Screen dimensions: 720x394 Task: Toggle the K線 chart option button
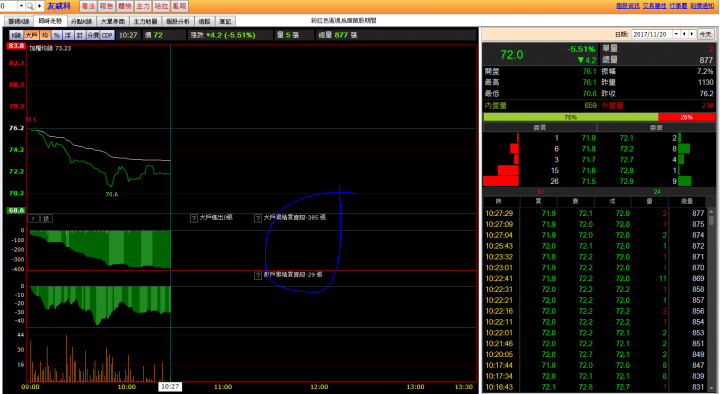[x=16, y=35]
